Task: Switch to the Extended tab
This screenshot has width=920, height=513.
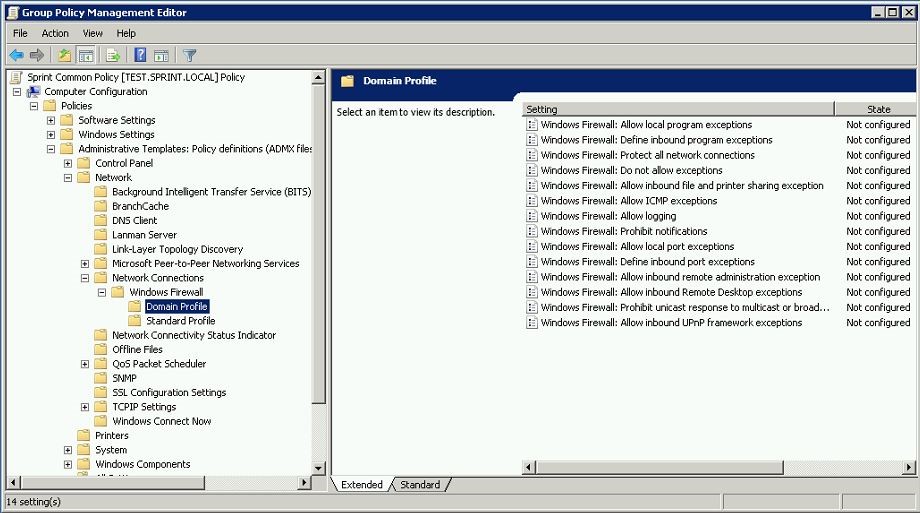Action: click(x=361, y=484)
